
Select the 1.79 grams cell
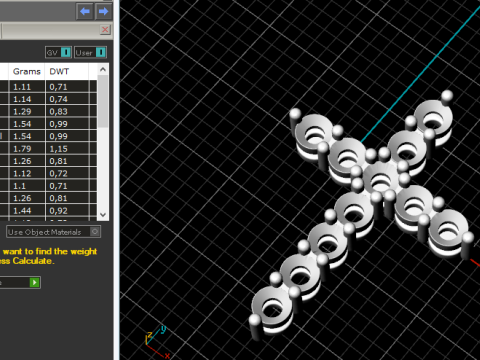tap(27, 149)
